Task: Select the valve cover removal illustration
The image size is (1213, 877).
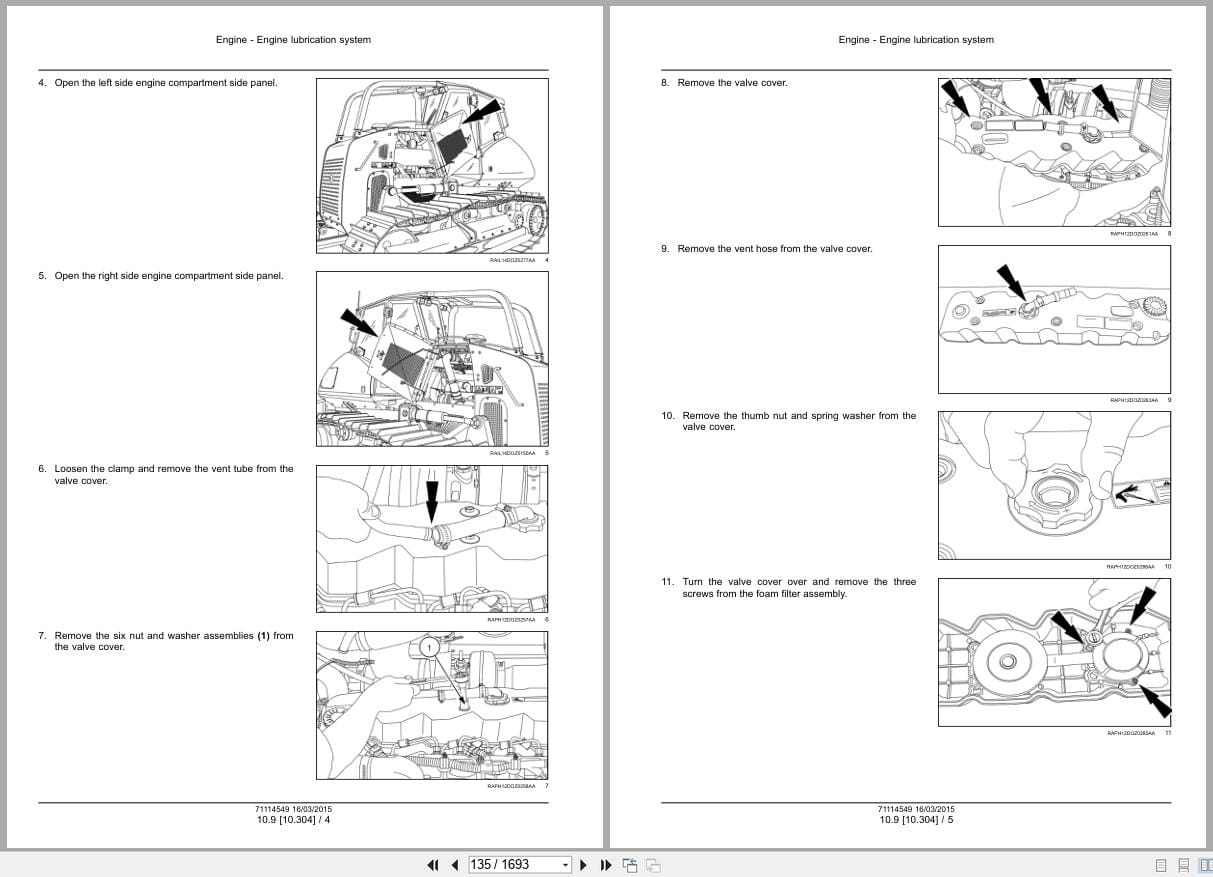Action: coord(1054,150)
